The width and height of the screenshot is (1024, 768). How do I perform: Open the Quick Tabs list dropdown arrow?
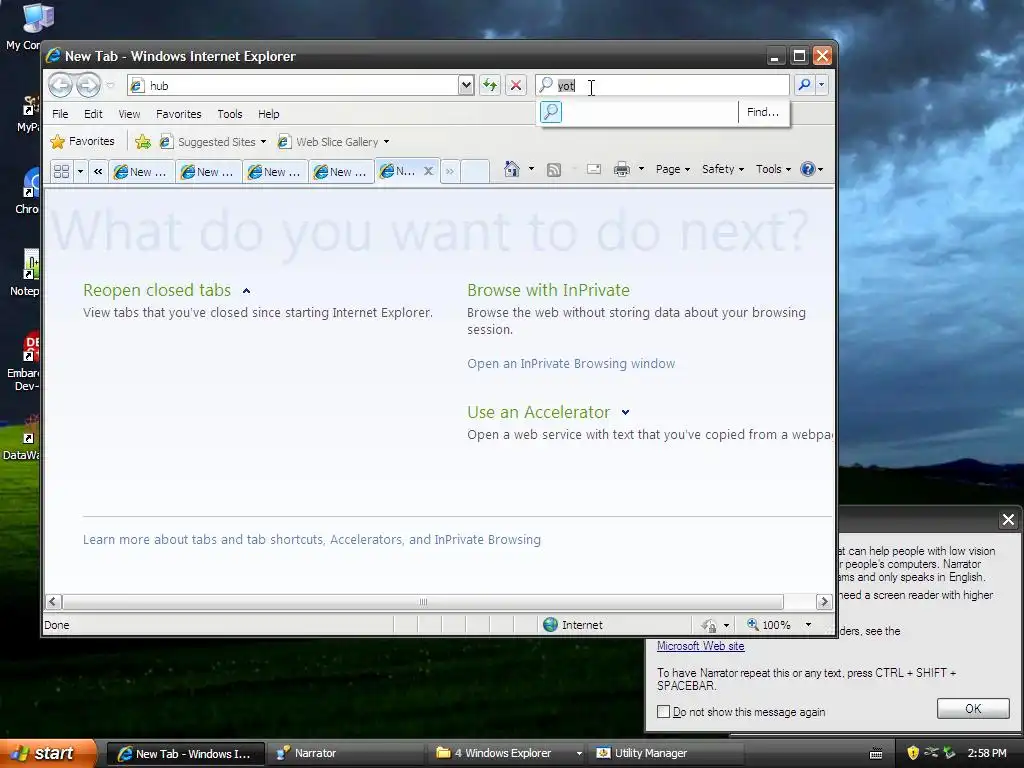coord(80,172)
